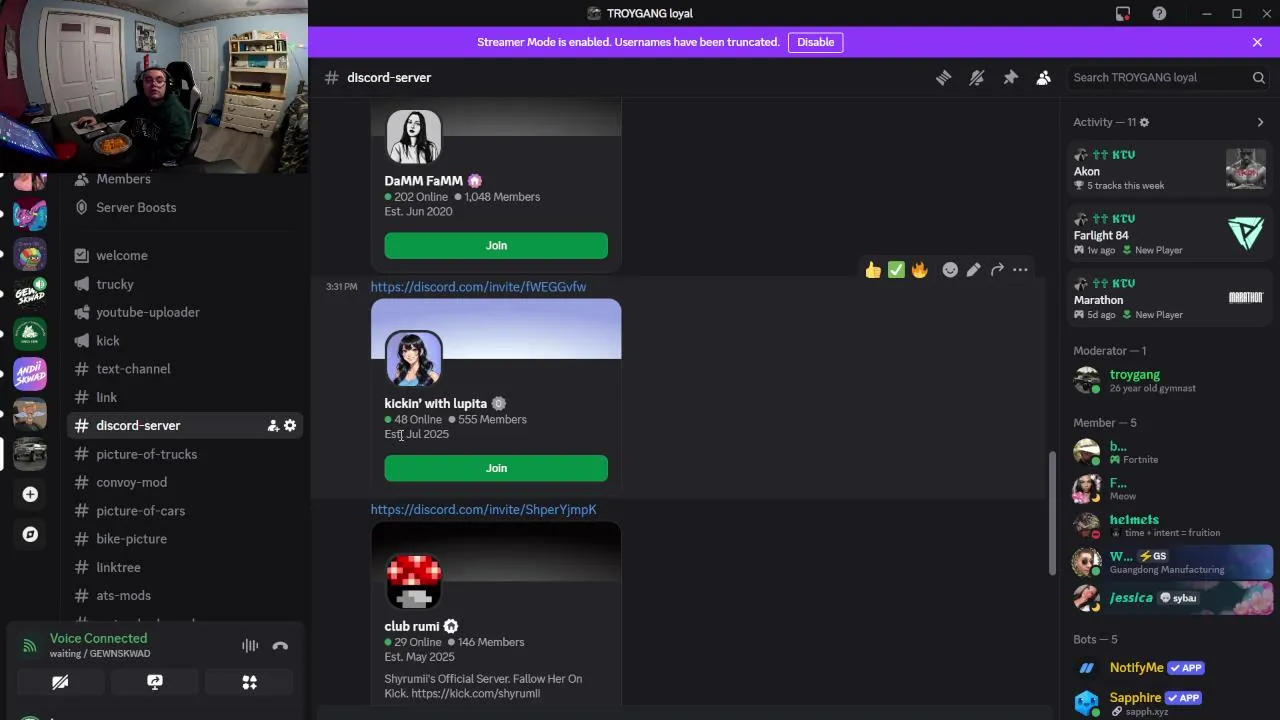
Task: Open the inbox icon in title bar
Action: point(1123,13)
